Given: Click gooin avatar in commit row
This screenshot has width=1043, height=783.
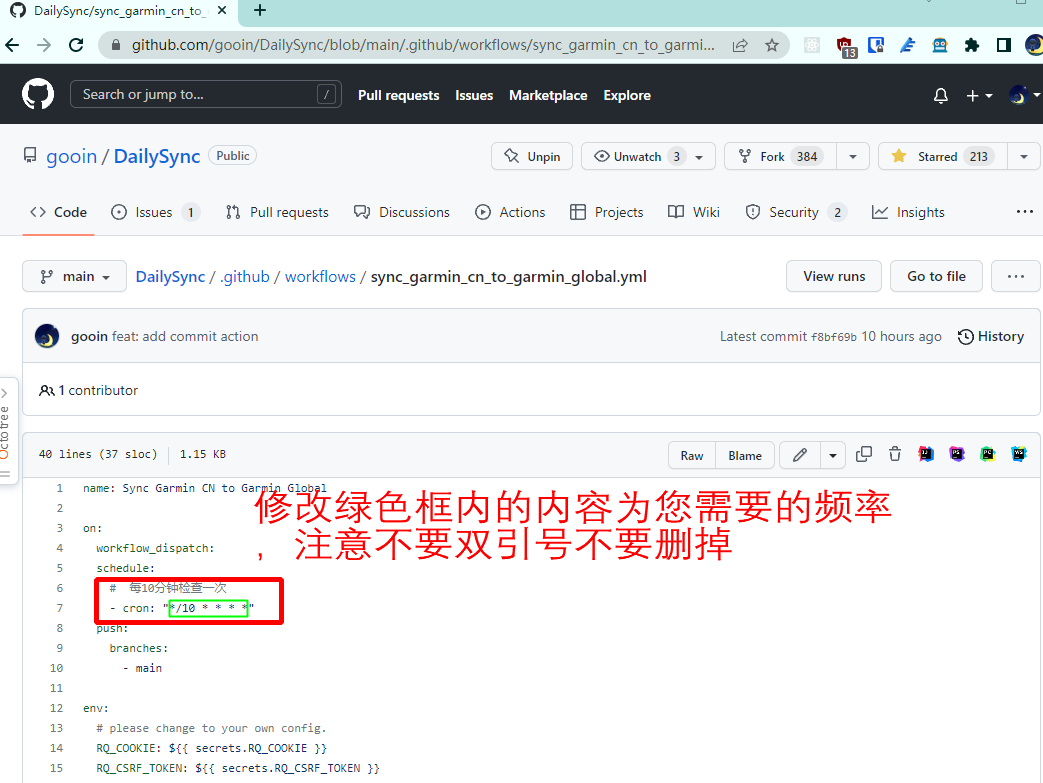Looking at the screenshot, I should click(47, 336).
